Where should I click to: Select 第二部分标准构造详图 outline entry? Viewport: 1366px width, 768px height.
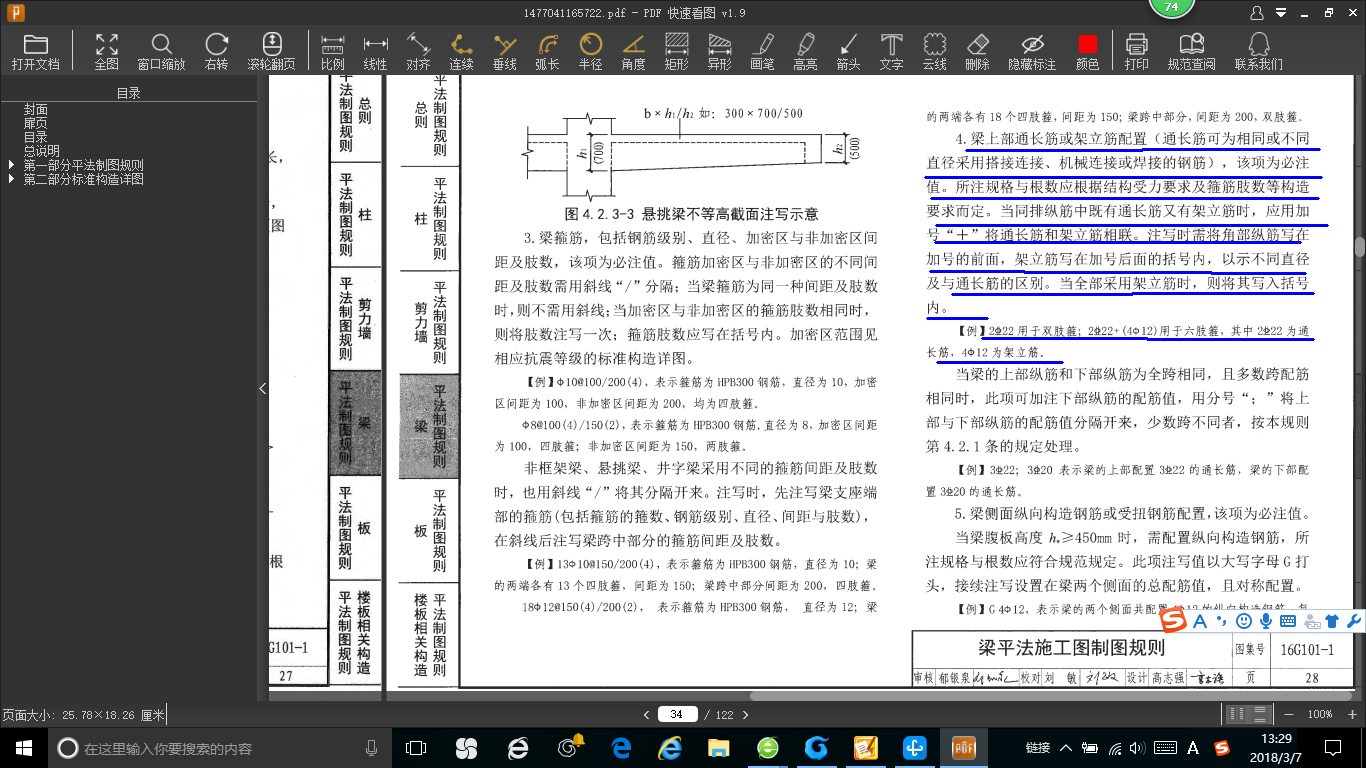coord(84,179)
